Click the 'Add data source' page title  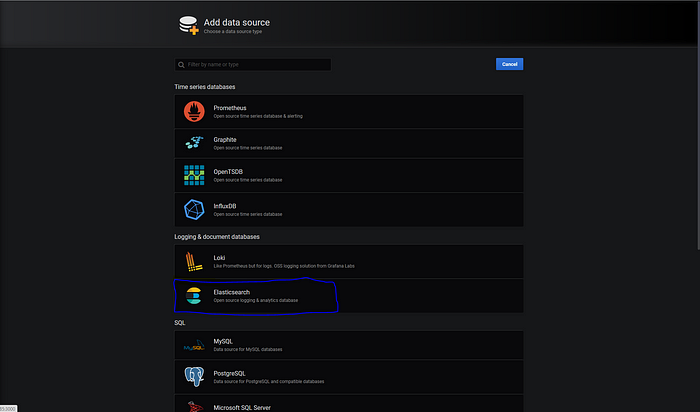[237, 22]
